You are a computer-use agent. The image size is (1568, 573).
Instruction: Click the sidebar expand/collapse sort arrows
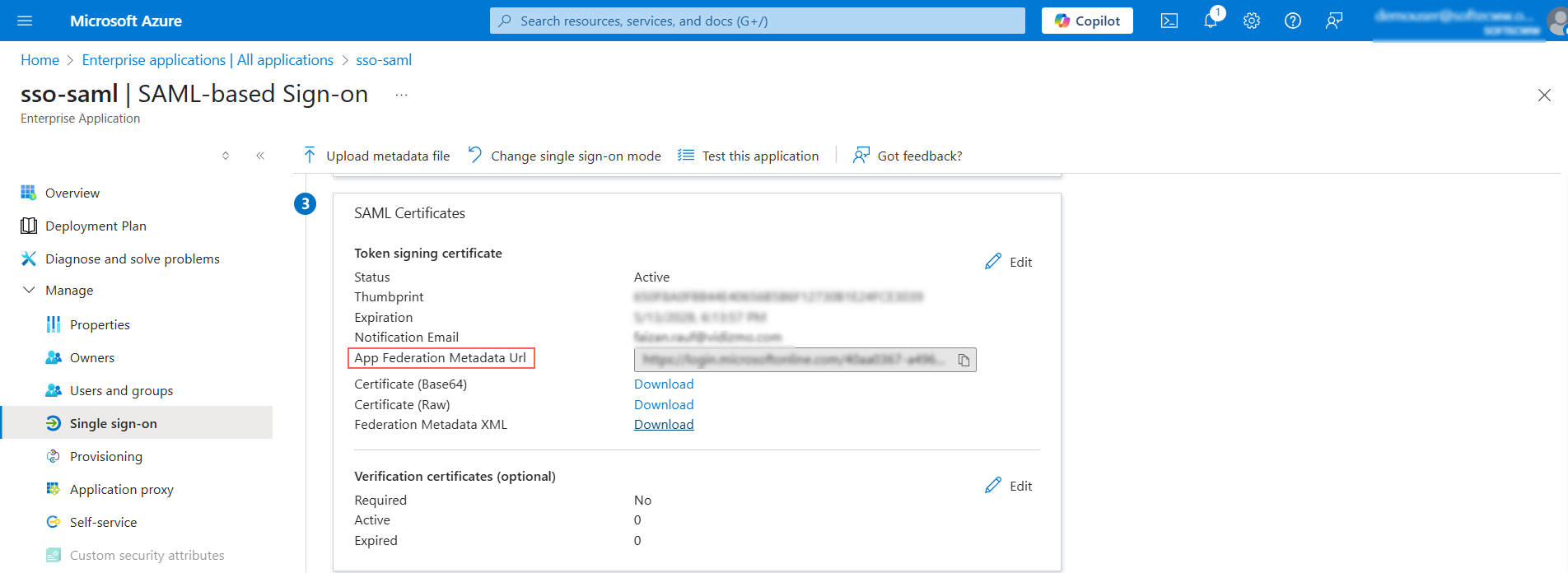[226, 156]
